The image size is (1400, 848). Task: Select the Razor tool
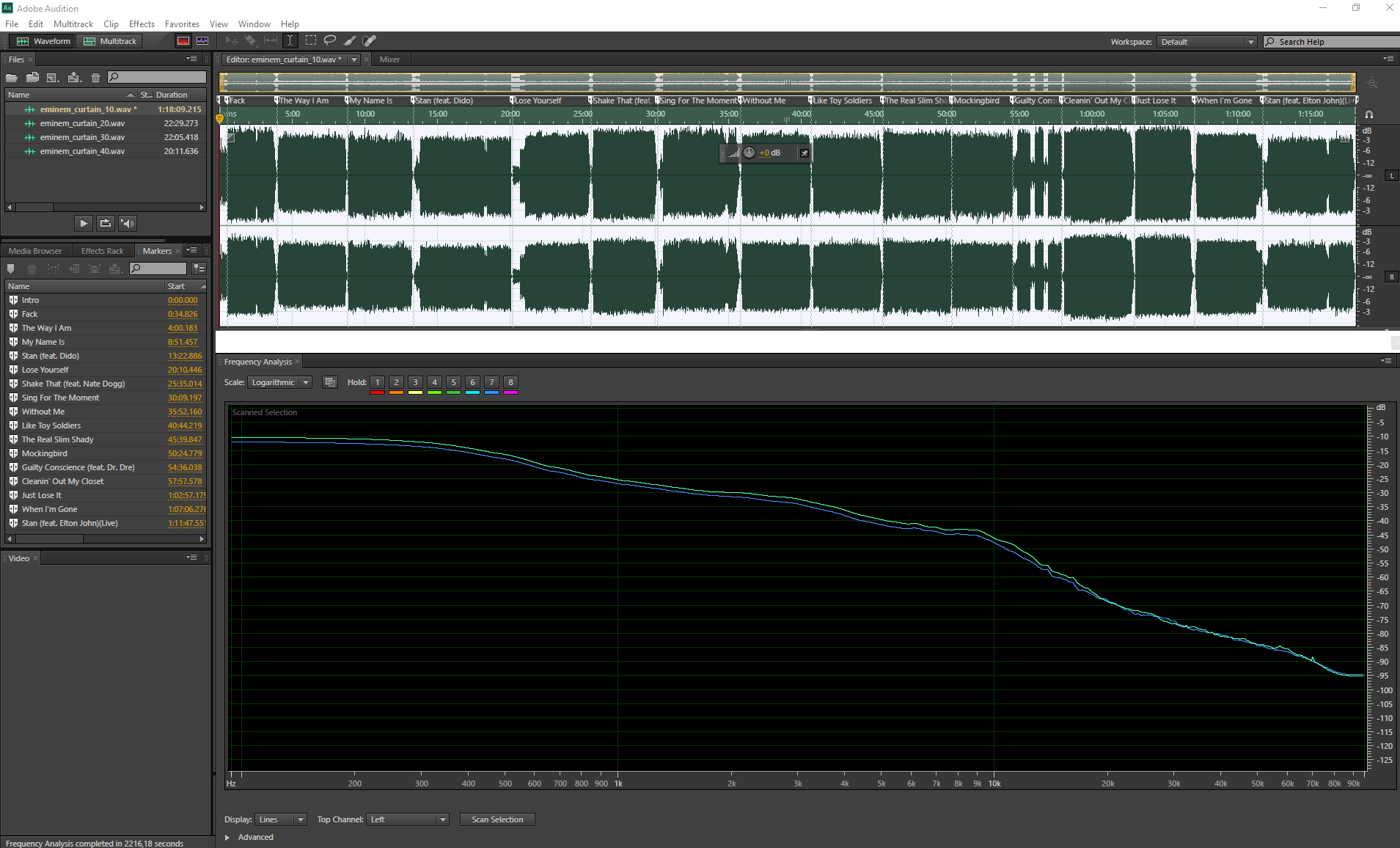tap(251, 41)
